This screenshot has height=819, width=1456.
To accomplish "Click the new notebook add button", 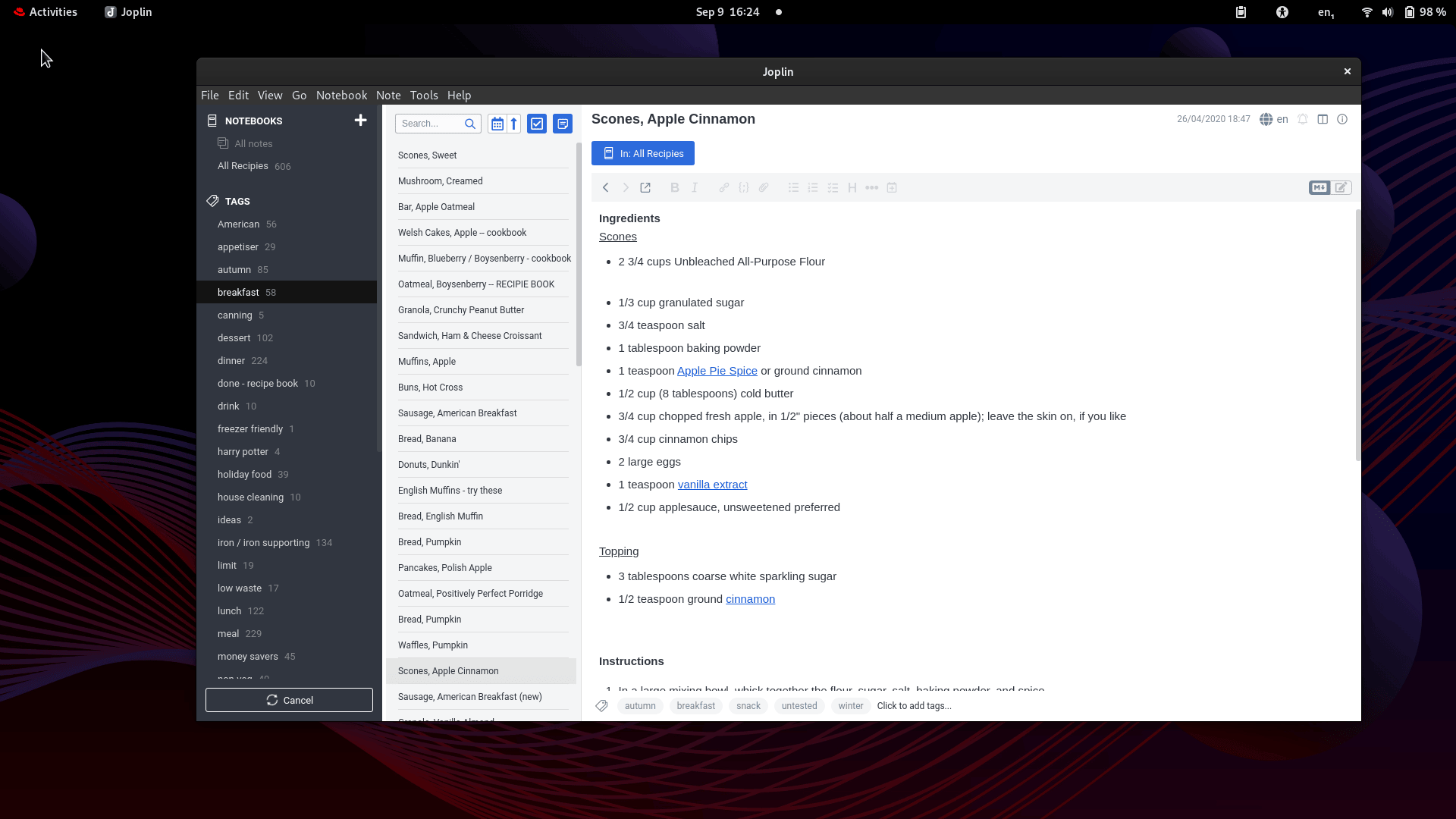I will point(361,120).
